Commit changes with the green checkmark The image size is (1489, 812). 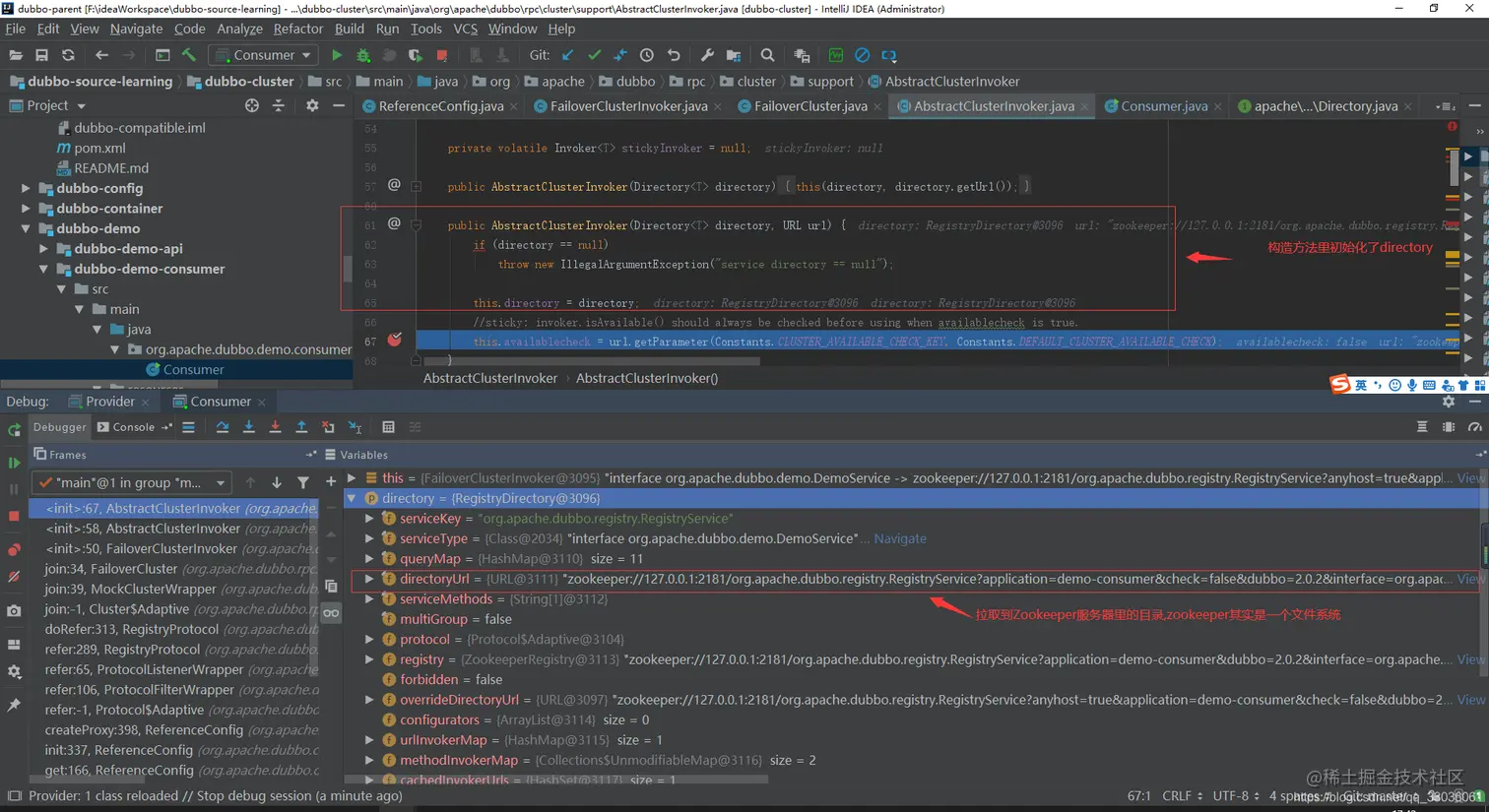click(594, 56)
